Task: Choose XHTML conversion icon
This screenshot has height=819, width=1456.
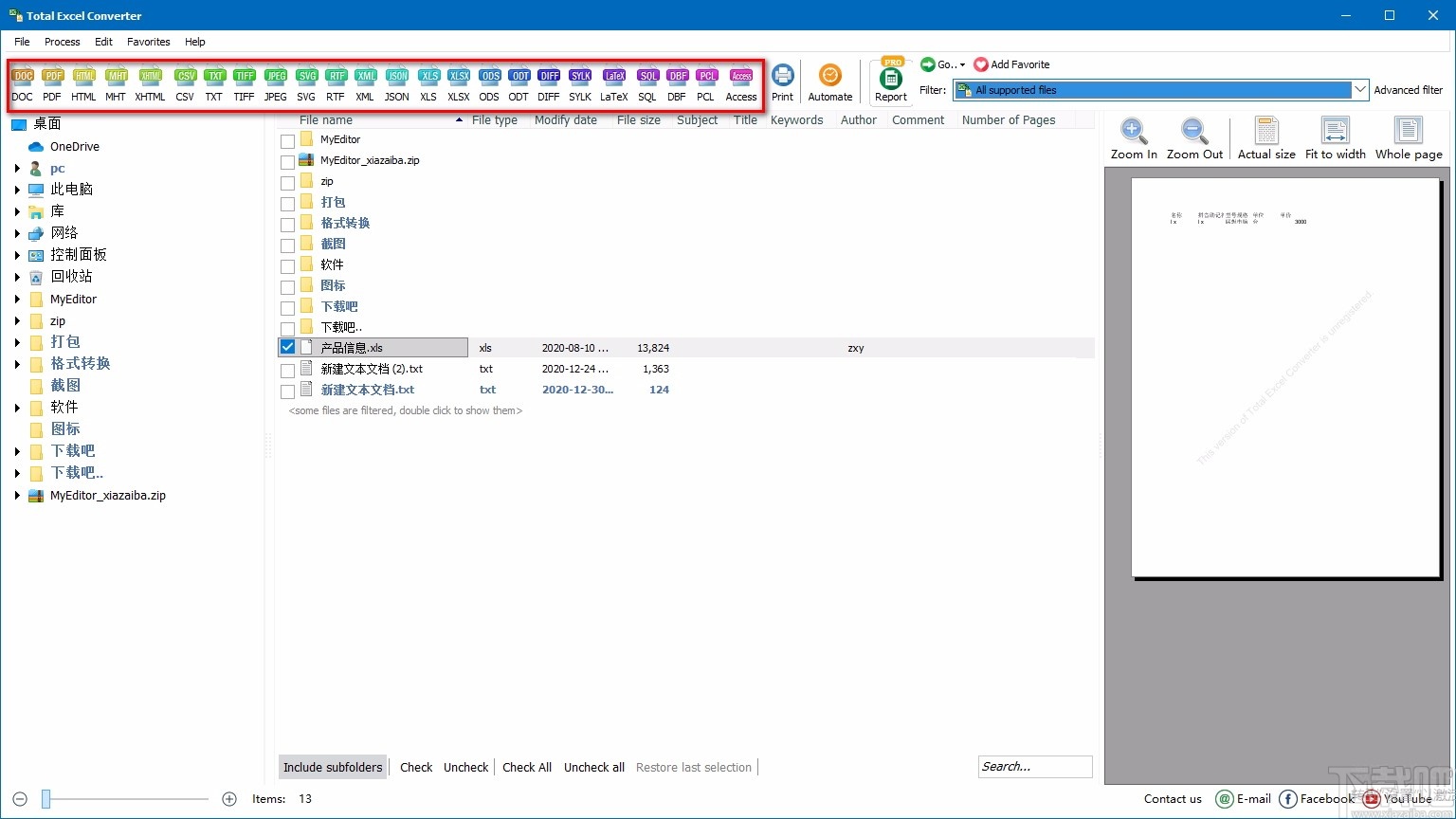Action: 150,83
